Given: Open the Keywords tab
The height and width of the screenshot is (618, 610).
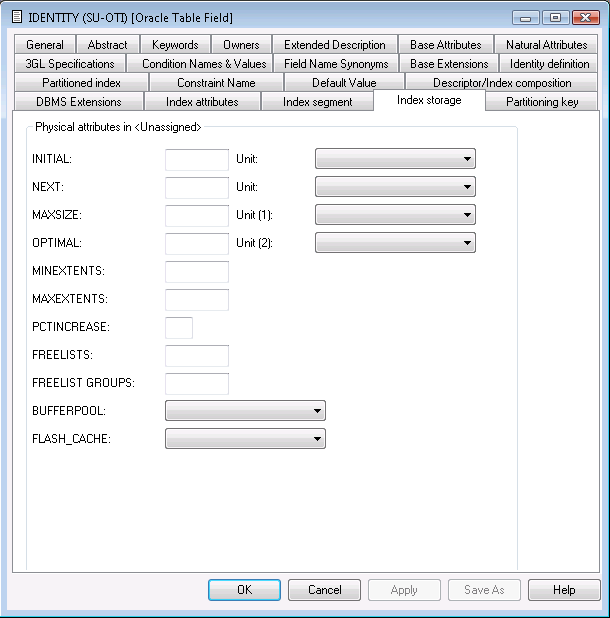Looking at the screenshot, I should pos(175,45).
